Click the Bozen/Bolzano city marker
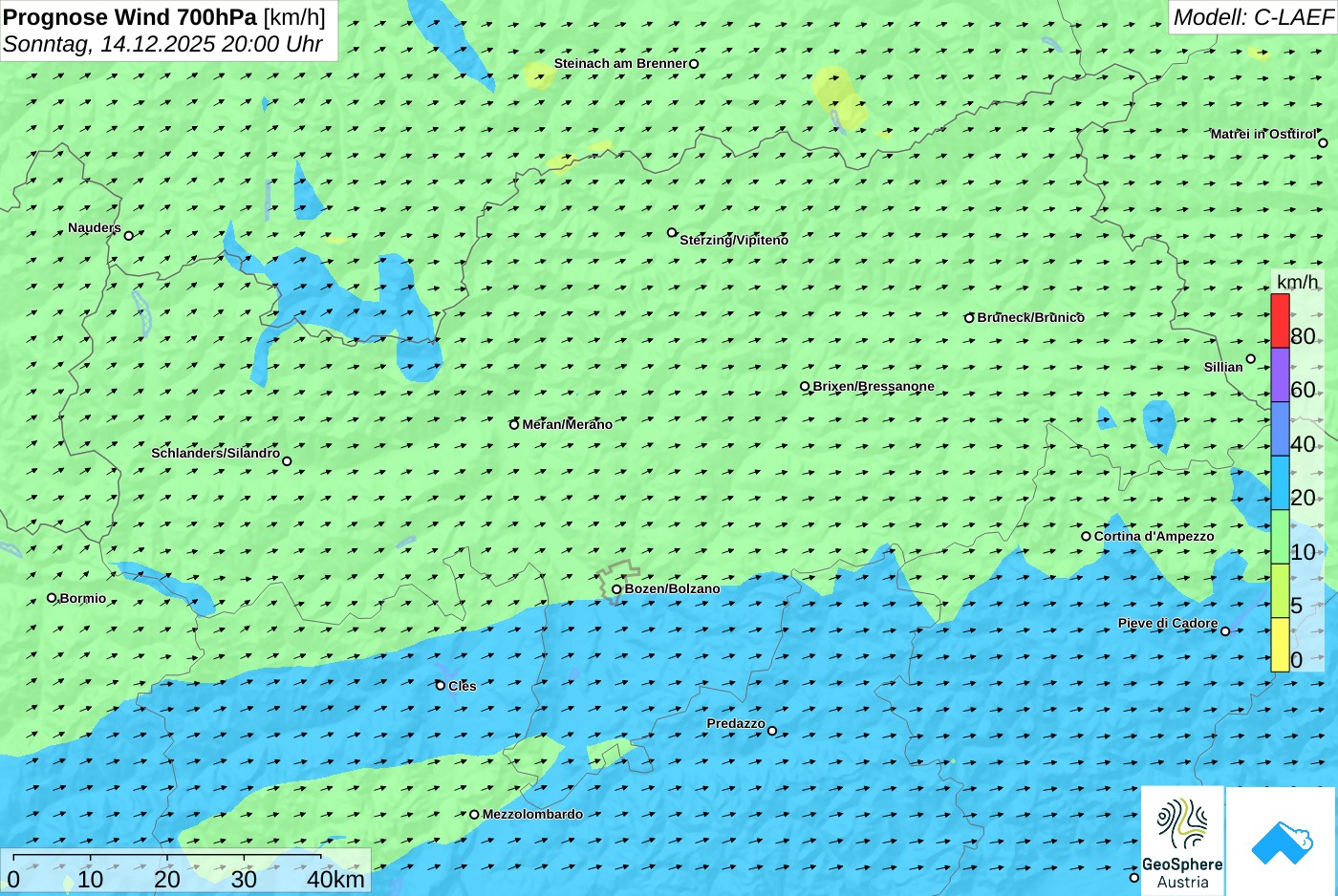 pyautogui.click(x=616, y=589)
